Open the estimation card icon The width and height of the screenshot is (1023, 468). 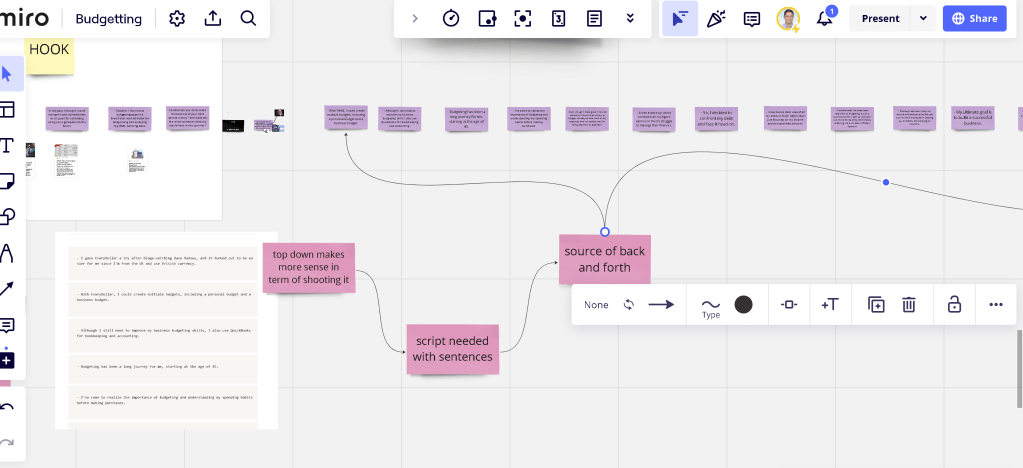coord(558,18)
